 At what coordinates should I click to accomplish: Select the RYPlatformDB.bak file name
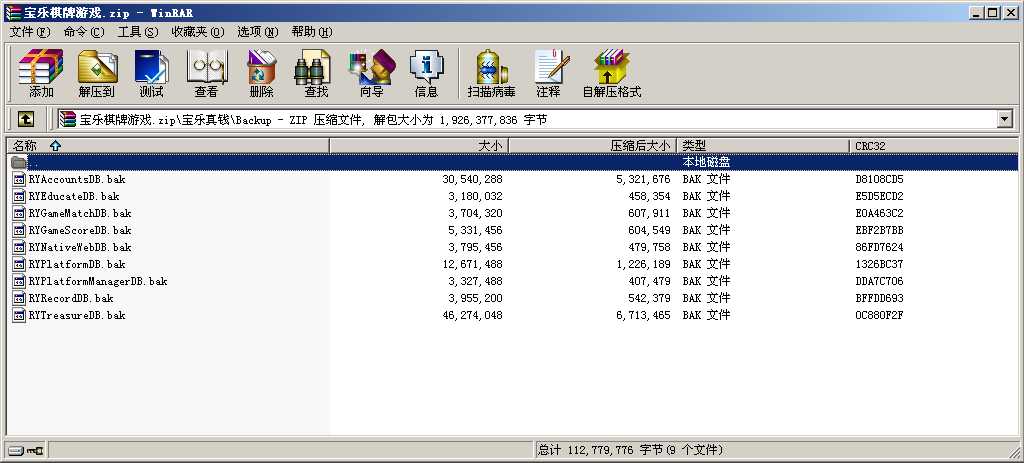click(x=77, y=264)
